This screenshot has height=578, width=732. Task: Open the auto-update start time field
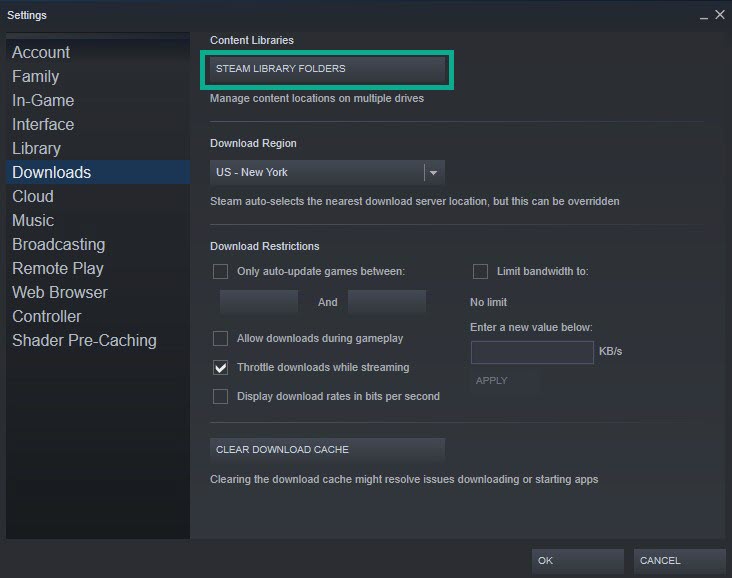point(259,302)
